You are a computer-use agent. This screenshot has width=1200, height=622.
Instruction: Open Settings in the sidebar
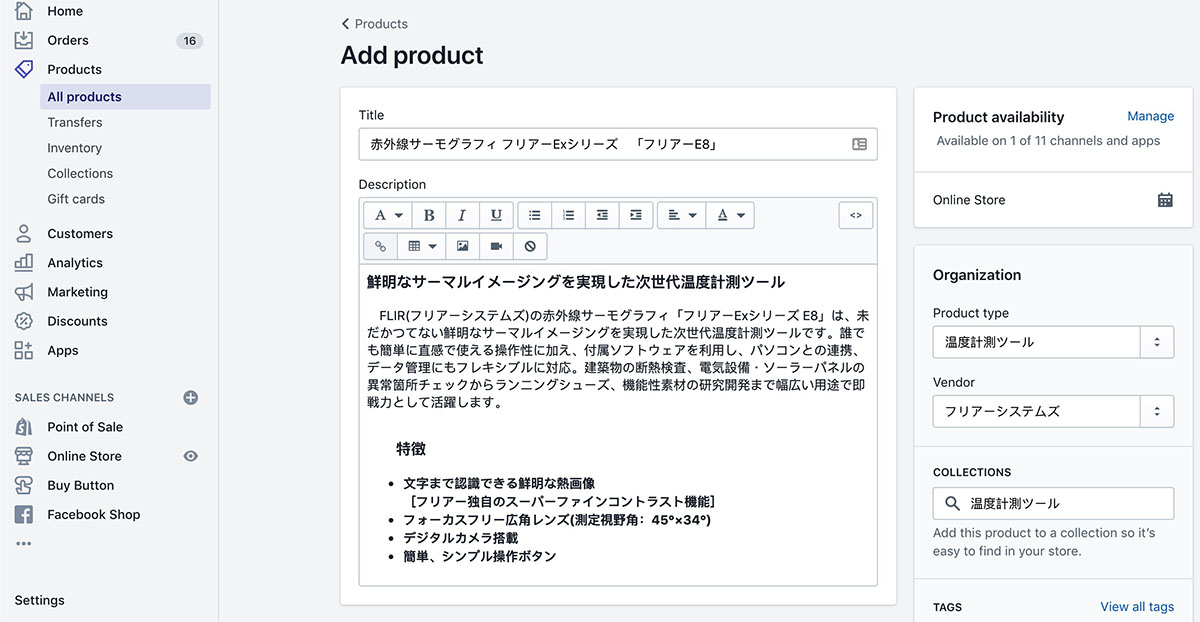tap(40, 600)
